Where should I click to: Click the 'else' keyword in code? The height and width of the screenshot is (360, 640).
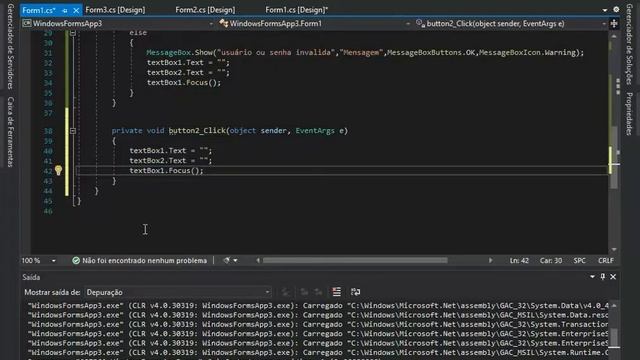point(138,33)
